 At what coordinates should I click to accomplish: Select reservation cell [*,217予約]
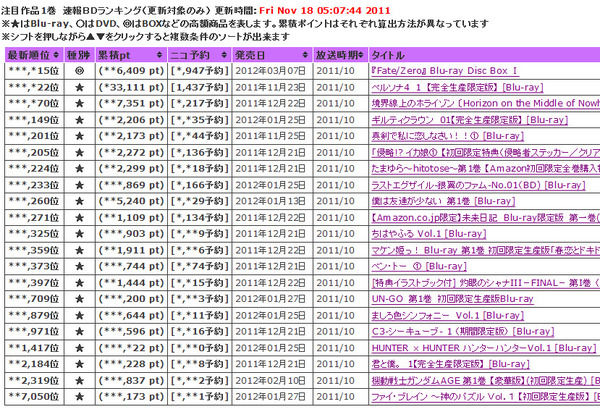(199, 103)
